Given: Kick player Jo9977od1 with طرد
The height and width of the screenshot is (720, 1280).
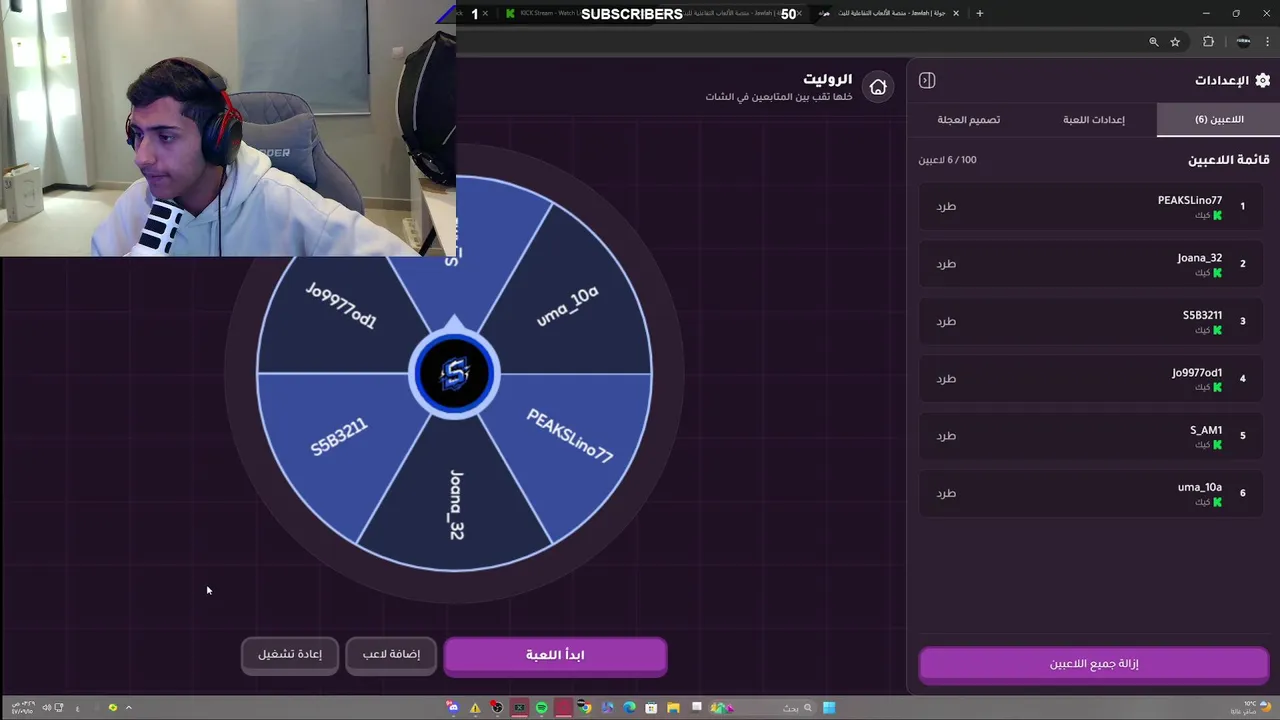Looking at the screenshot, I should 946,379.
